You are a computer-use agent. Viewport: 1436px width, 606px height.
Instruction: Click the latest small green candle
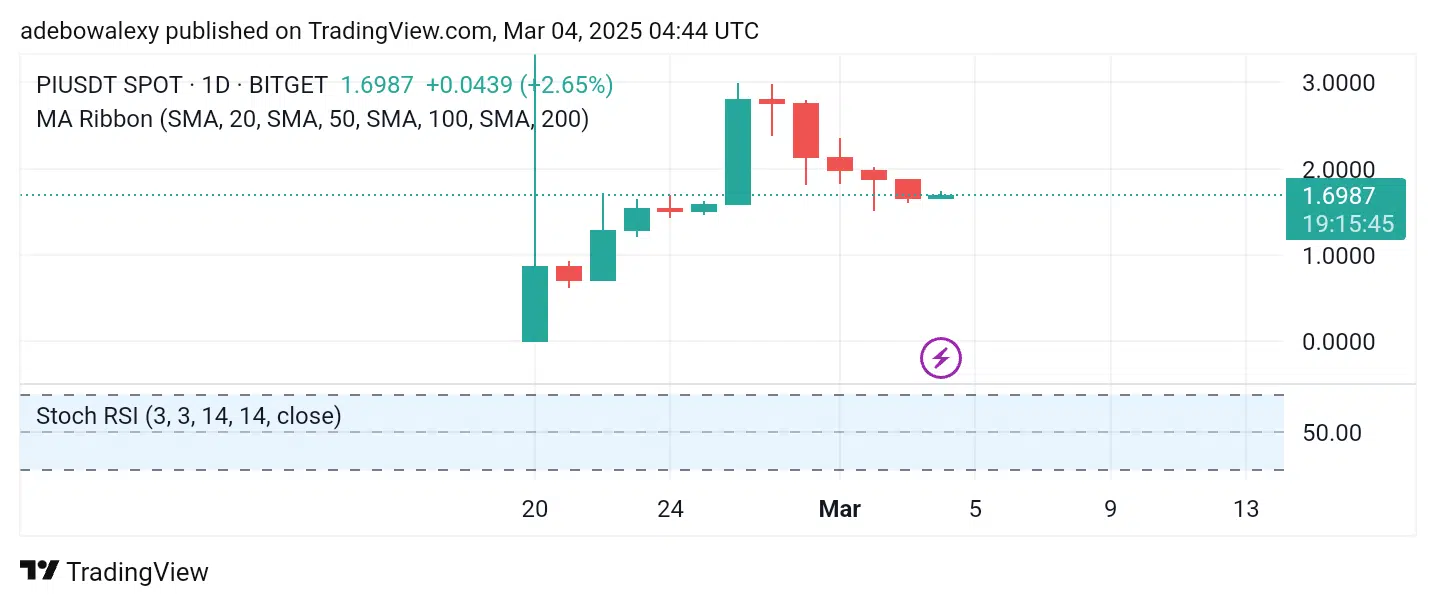pos(940,196)
